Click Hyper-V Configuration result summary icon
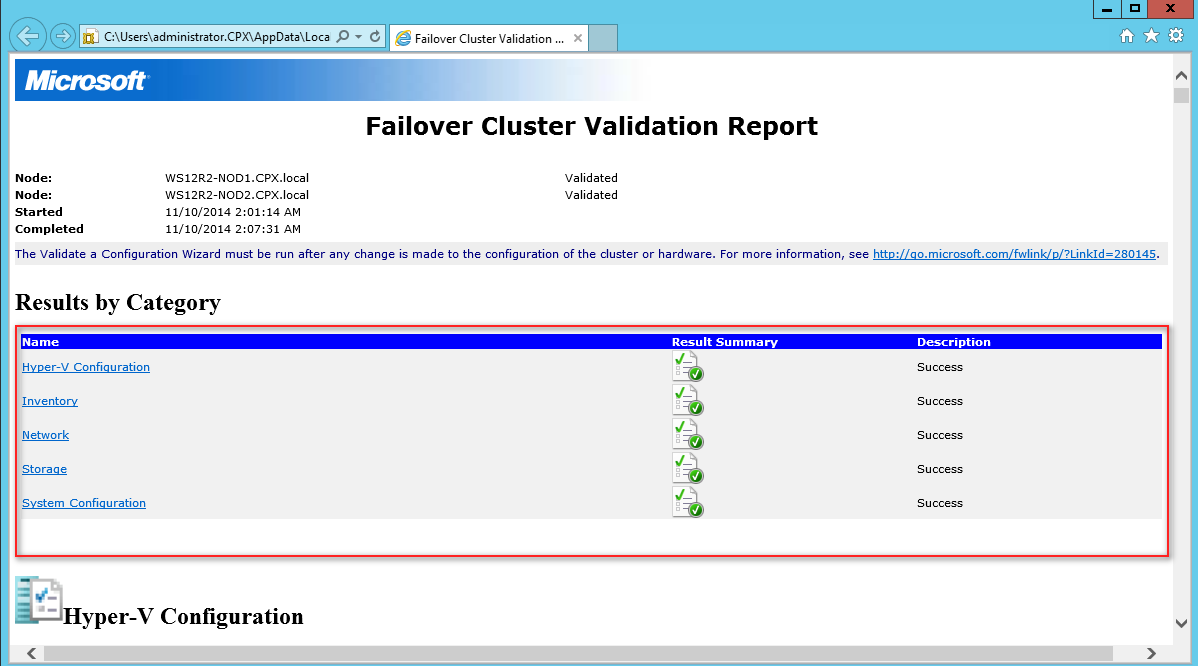Screen dimensions: 1198x666 (x=688, y=366)
